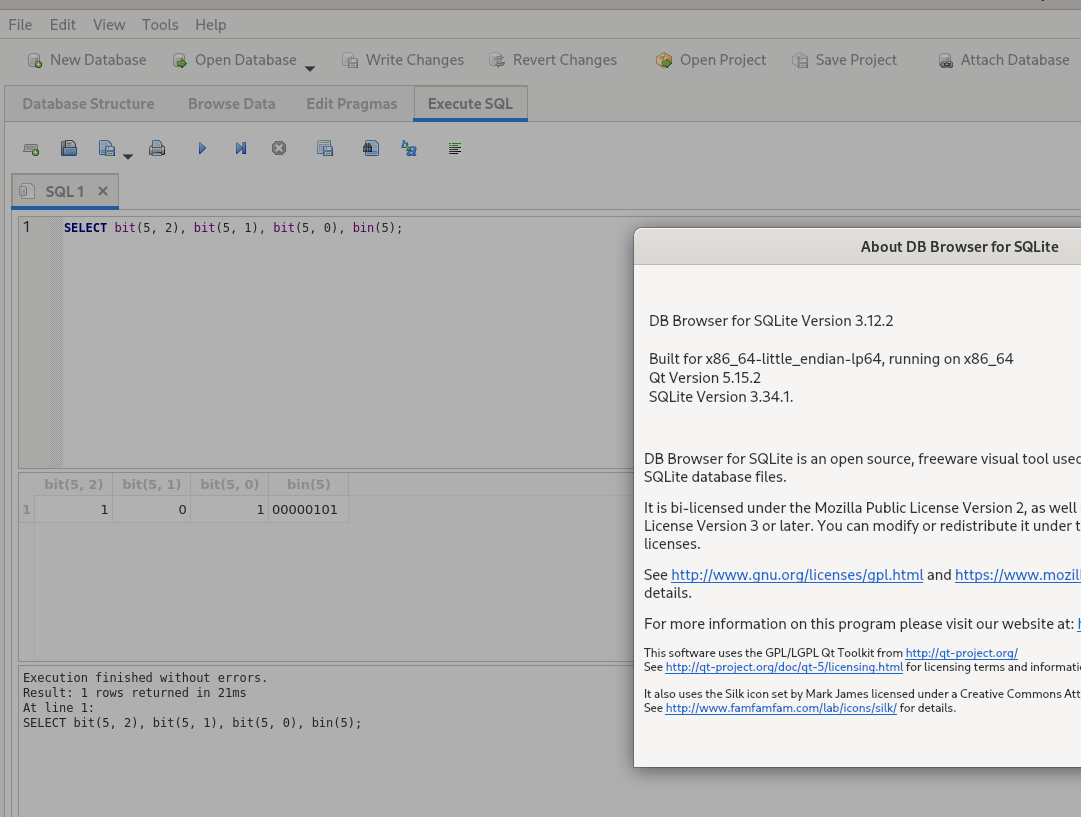Sort results by the bin(5) column header
Screen dimensions: 1081x817
pos(308,484)
